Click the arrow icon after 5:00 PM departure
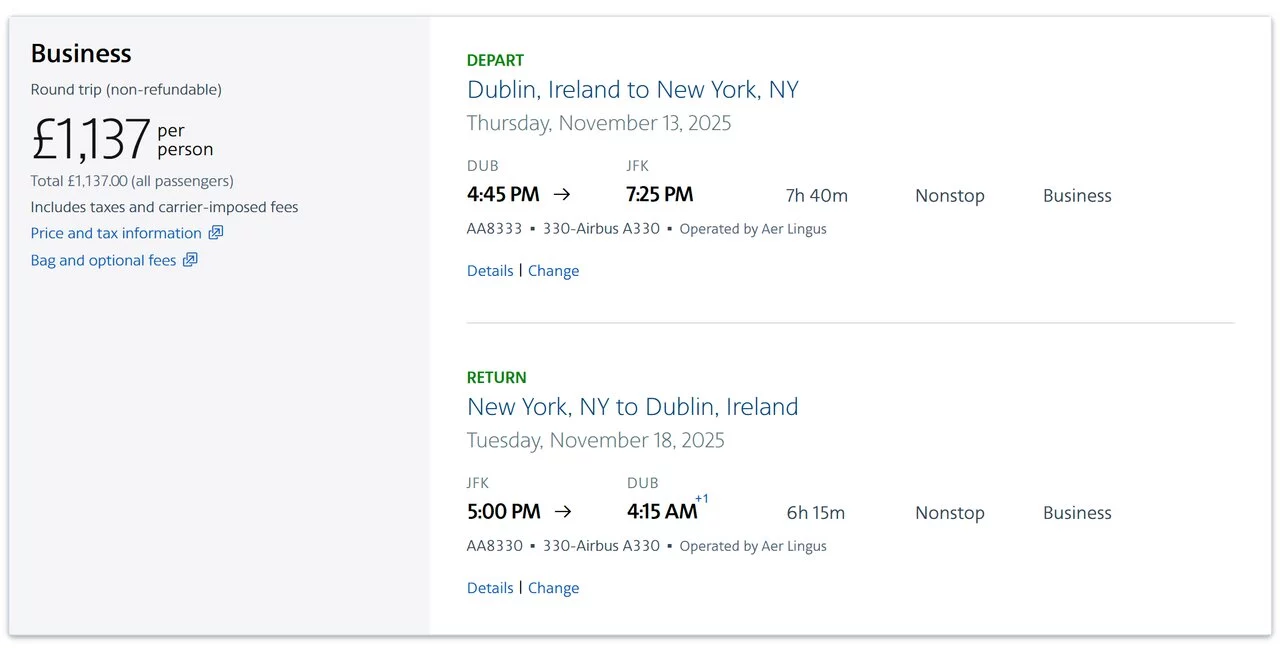The width and height of the screenshot is (1280, 648). click(563, 511)
